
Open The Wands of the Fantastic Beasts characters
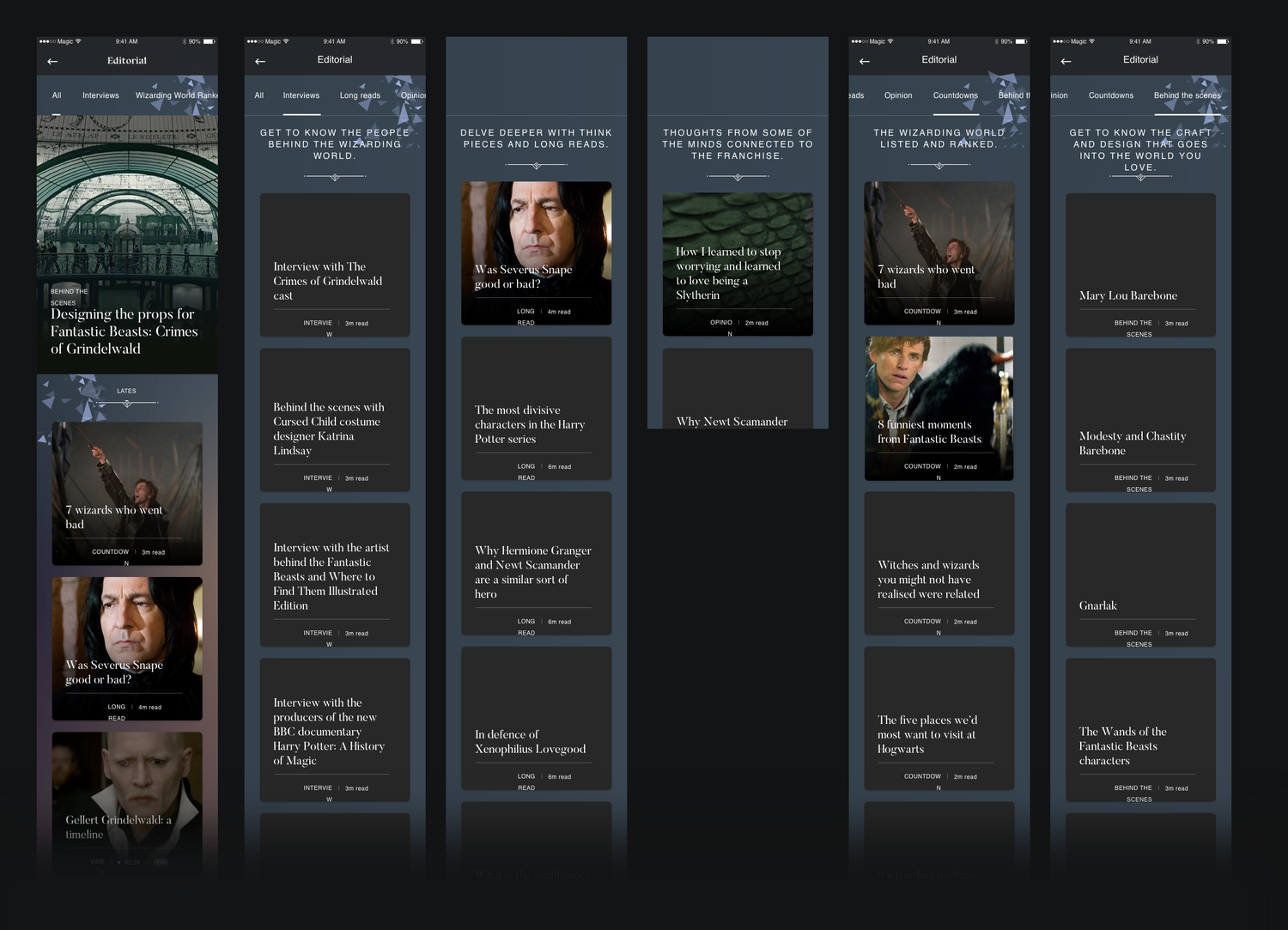(x=1140, y=730)
